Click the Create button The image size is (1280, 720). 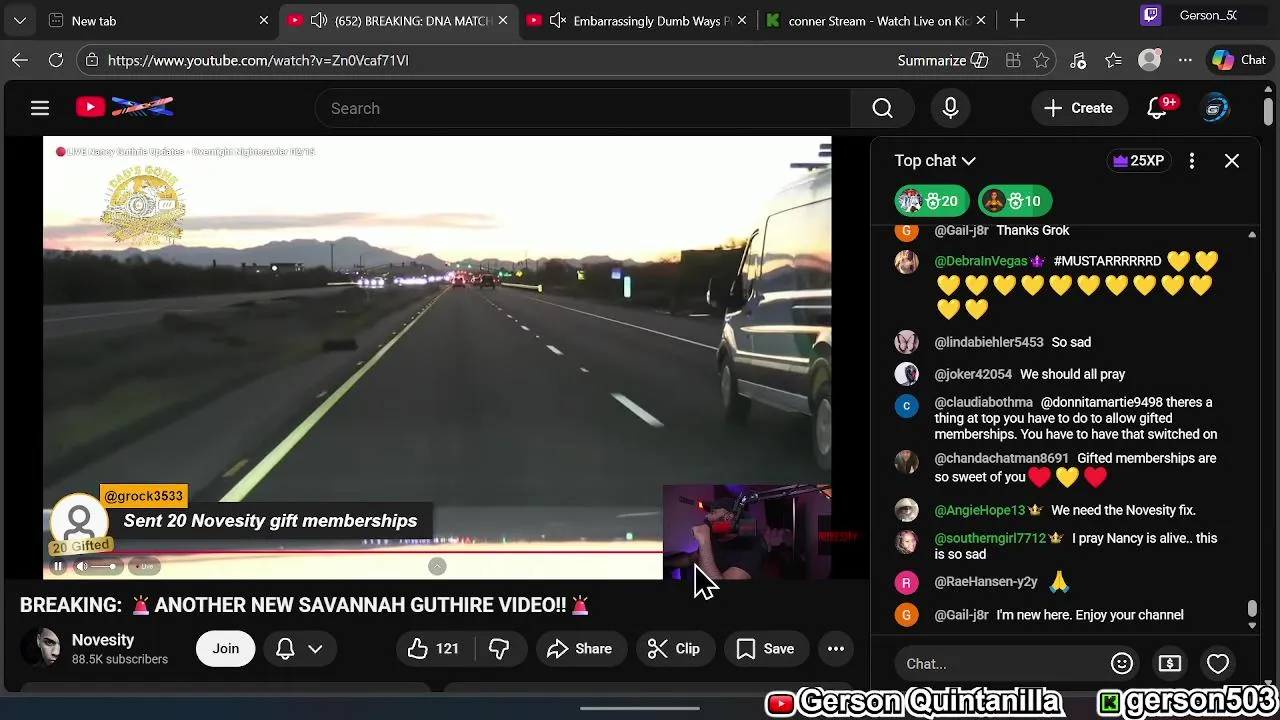[1078, 108]
